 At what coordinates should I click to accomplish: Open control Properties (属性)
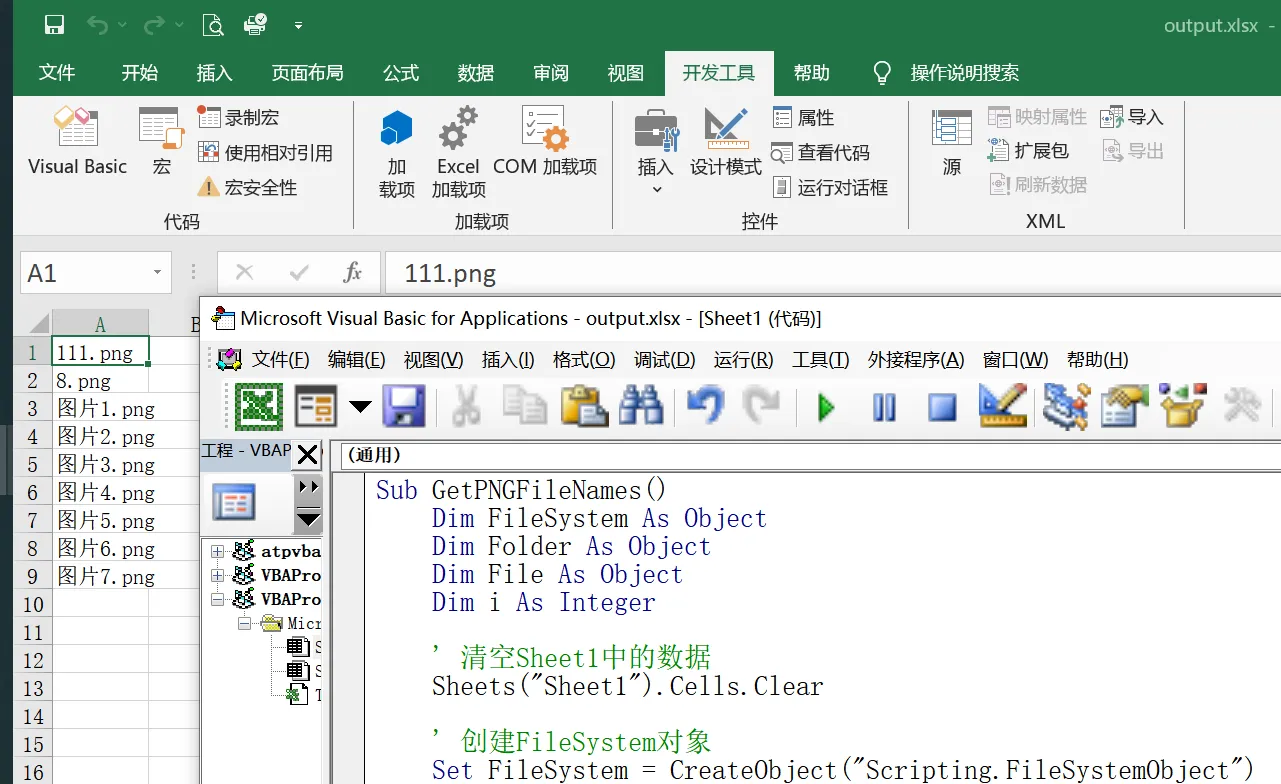click(x=803, y=117)
